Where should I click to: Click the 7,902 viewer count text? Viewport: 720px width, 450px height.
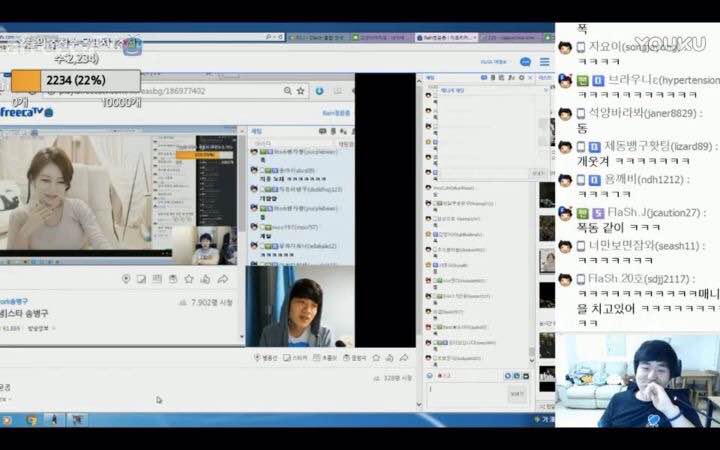click(212, 303)
